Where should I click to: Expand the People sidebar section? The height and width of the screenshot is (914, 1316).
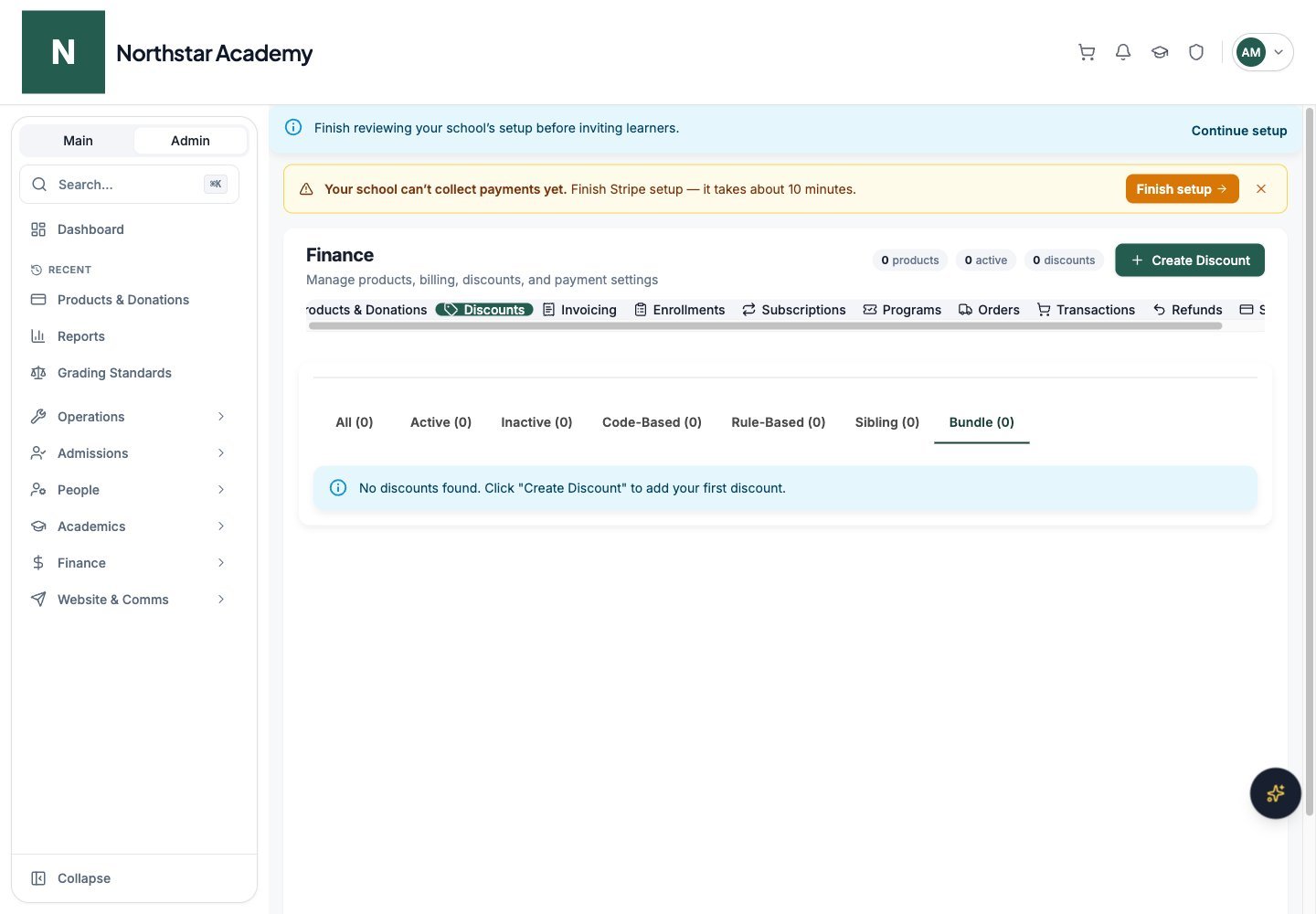pyautogui.click(x=129, y=490)
